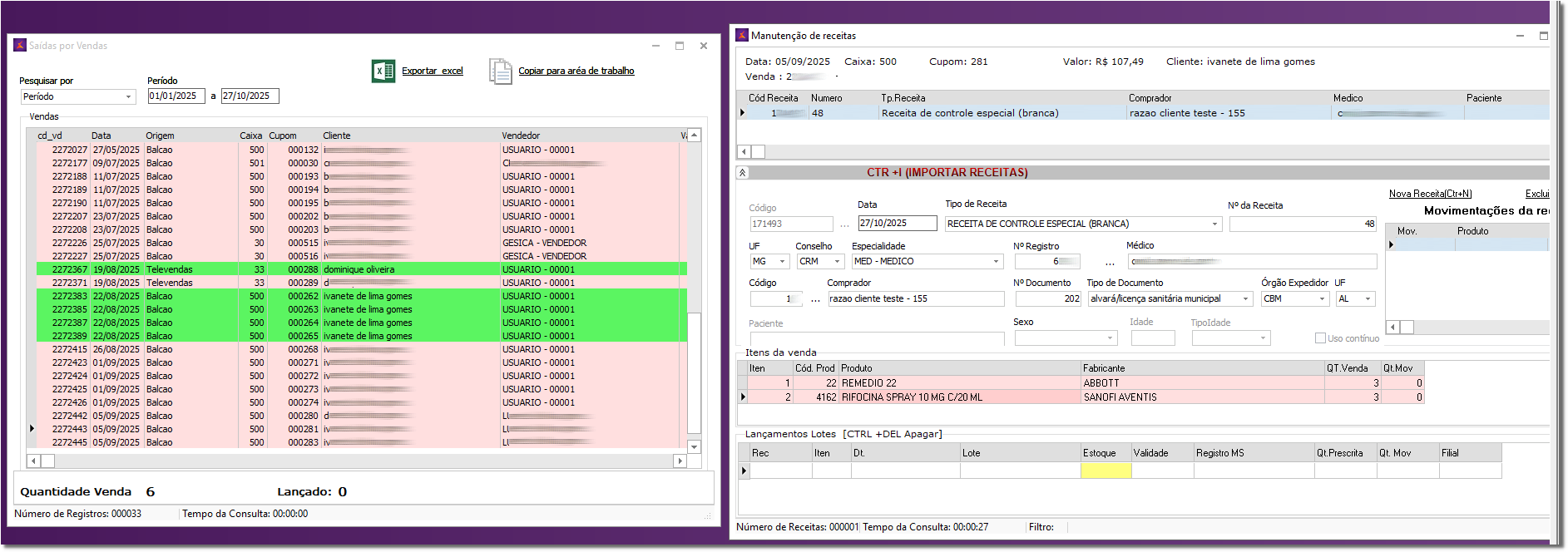
Task: Click the Excel export icon
Action: [x=383, y=71]
